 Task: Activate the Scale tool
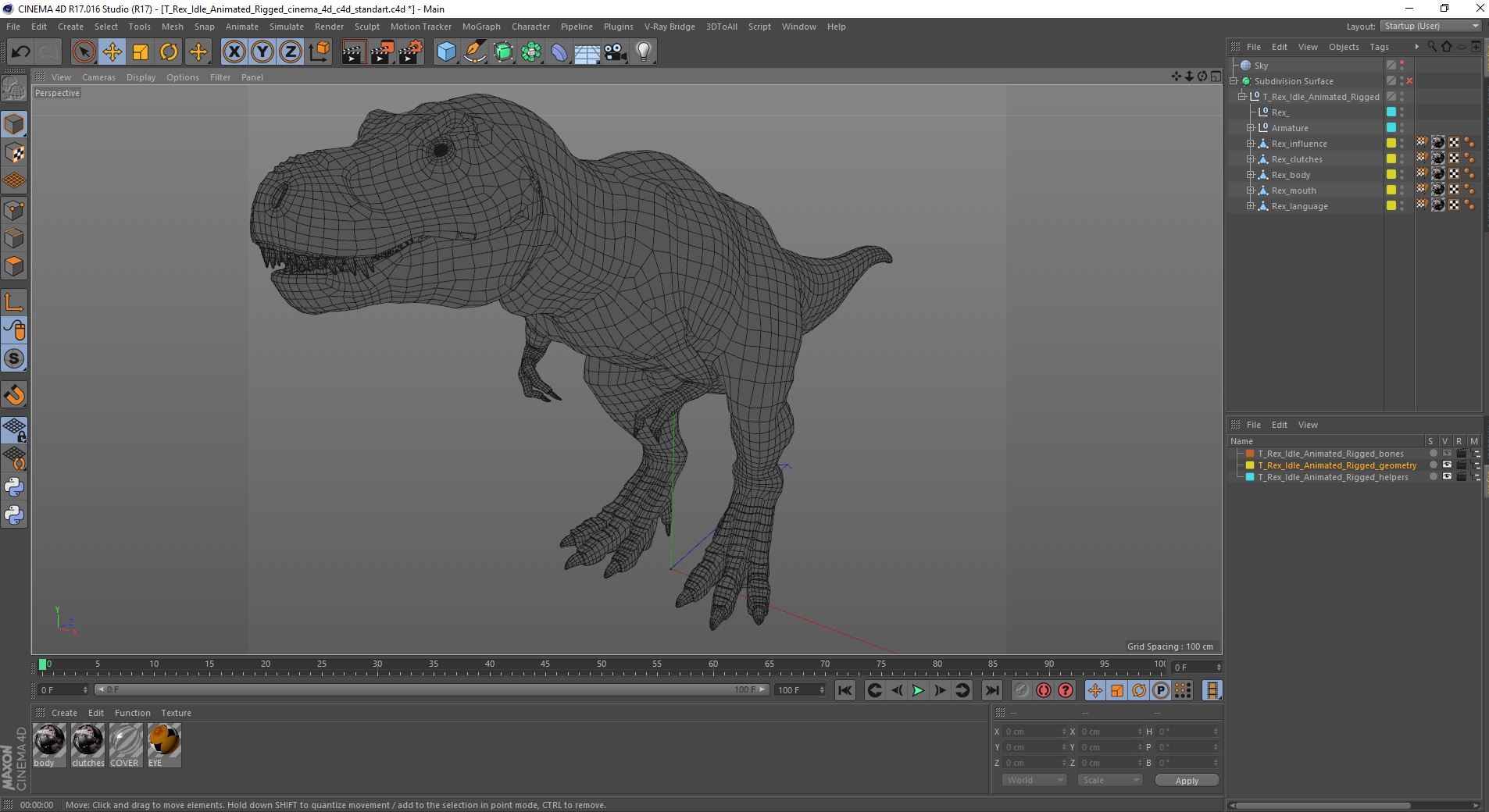click(141, 52)
